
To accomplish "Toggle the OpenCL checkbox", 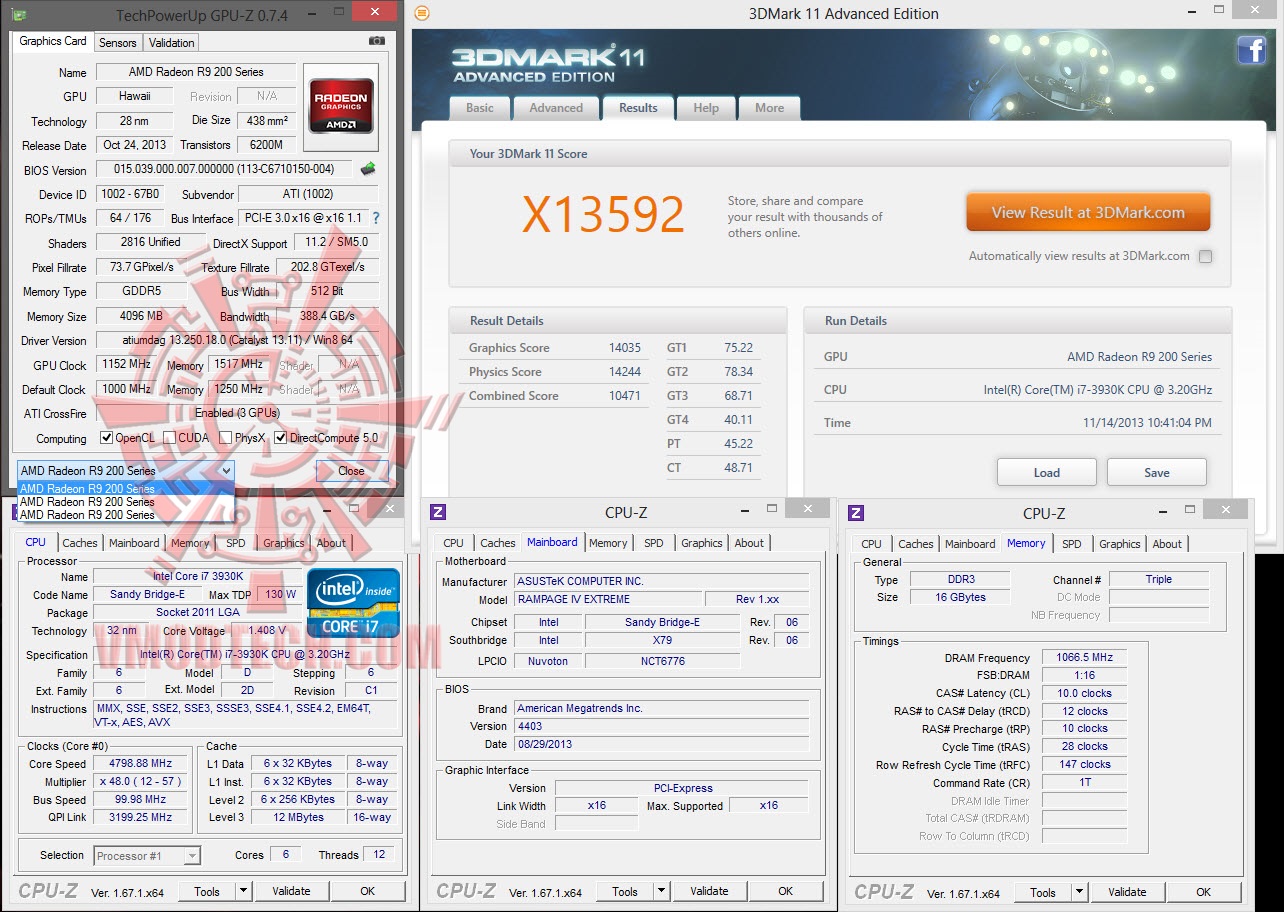I will 107,438.
